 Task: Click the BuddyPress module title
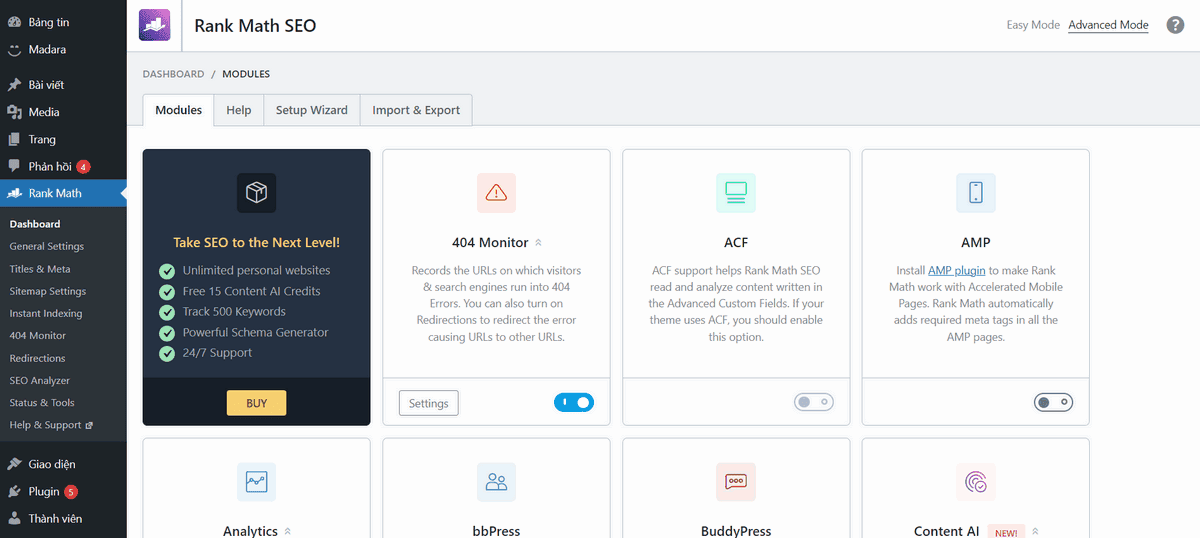point(736,531)
